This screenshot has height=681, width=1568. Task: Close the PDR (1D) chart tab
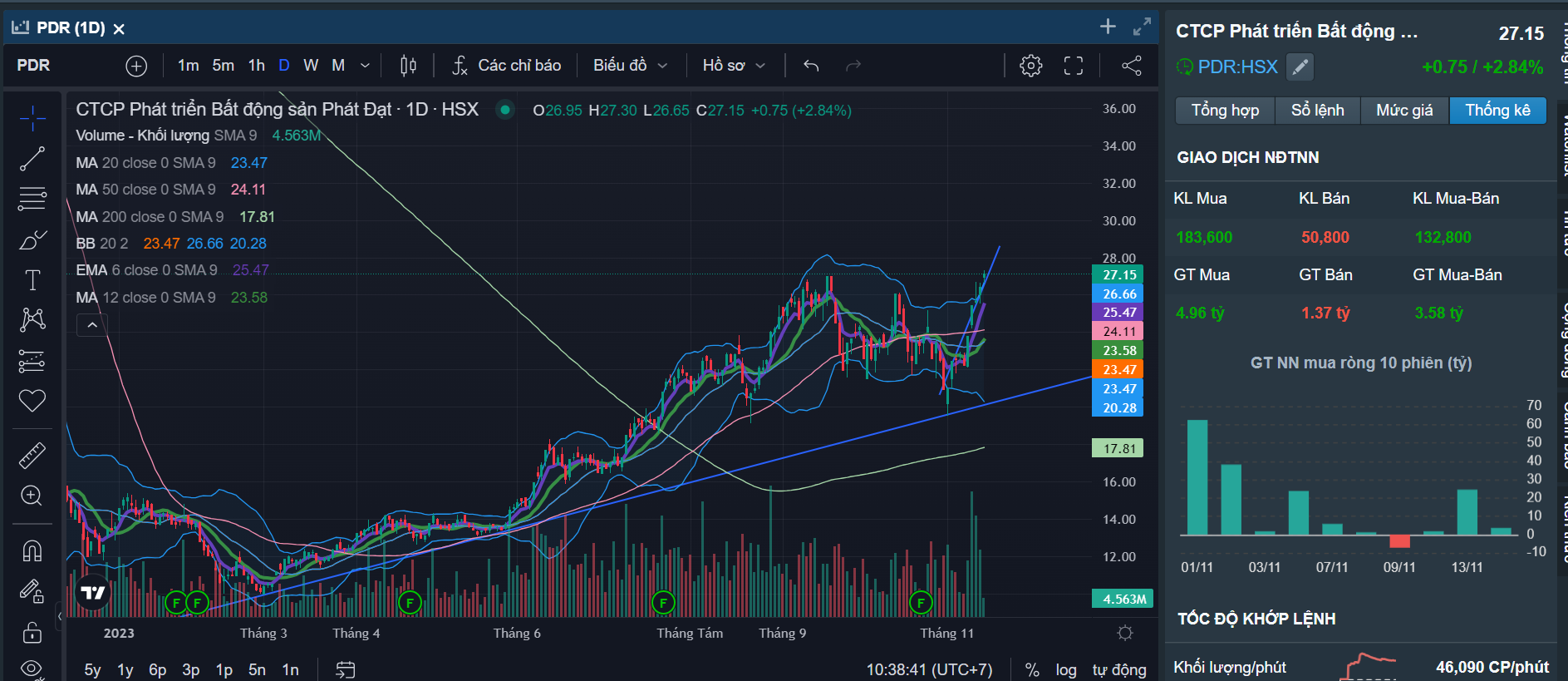coord(119,29)
